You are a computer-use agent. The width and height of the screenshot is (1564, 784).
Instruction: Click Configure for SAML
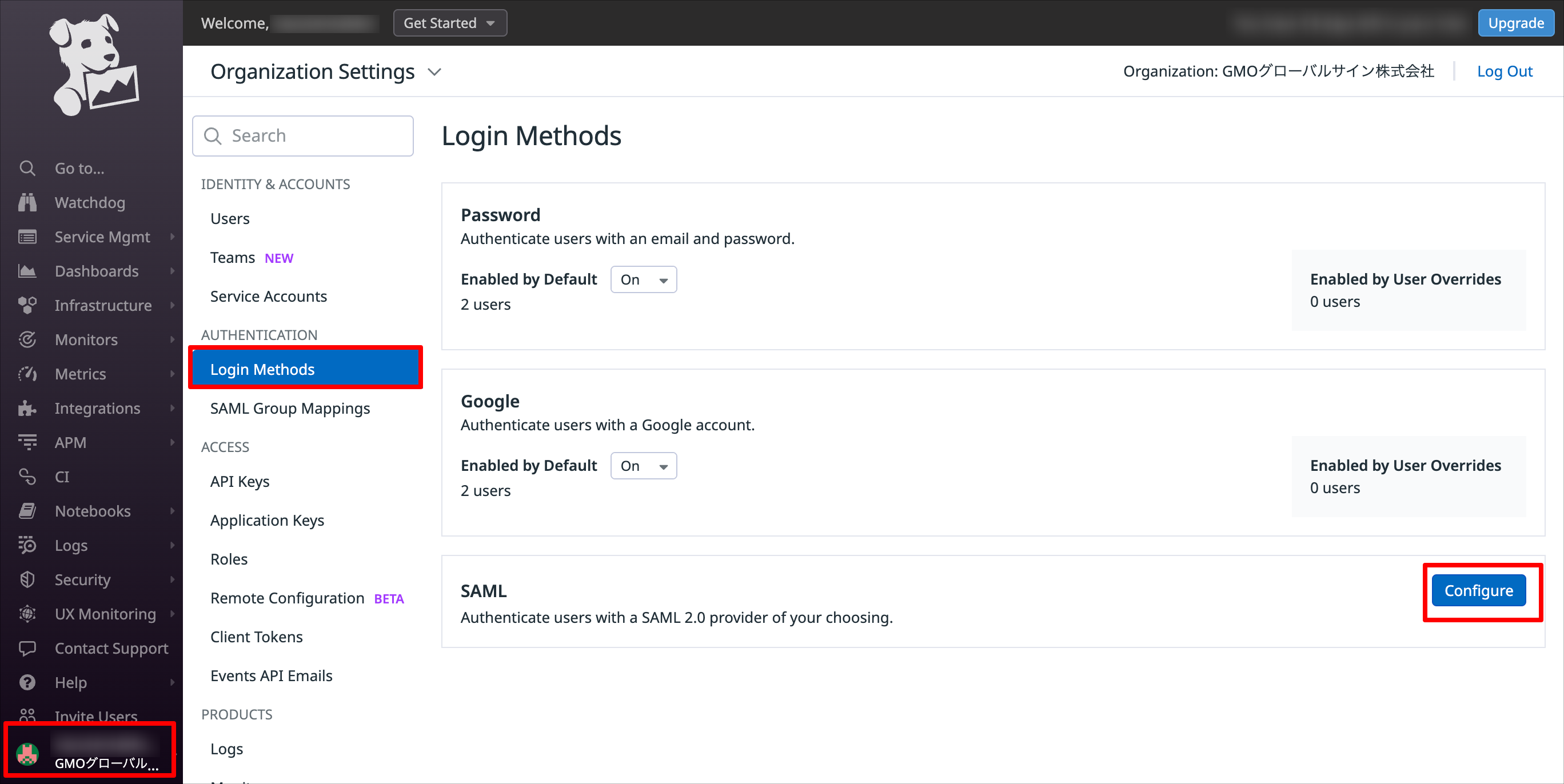coord(1479,590)
